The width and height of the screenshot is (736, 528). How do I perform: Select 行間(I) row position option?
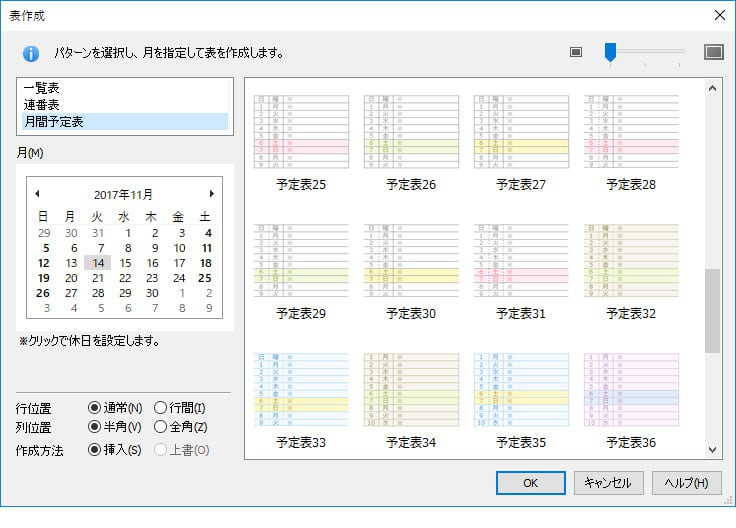tap(160, 408)
